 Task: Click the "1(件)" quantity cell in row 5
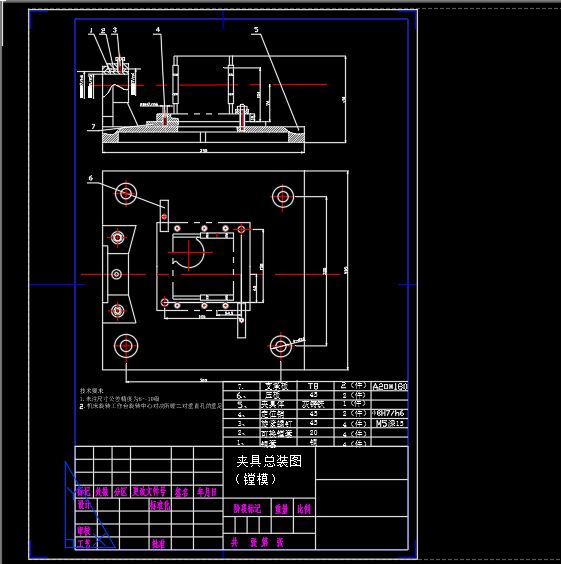click(x=354, y=404)
